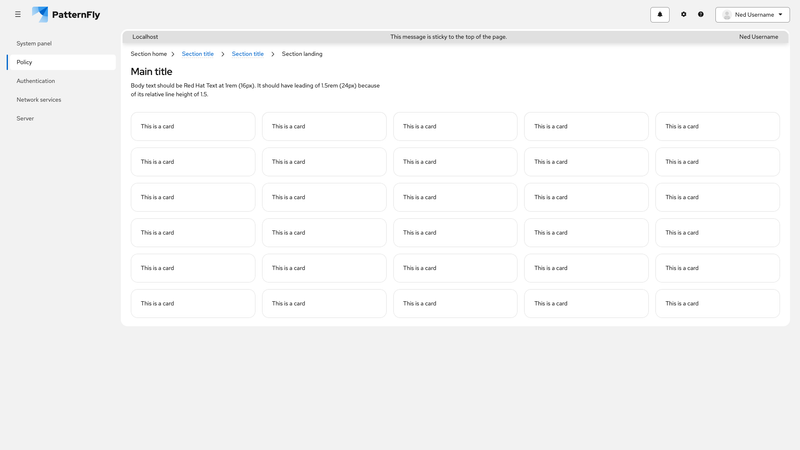Click the sticky message banner text
This screenshot has width=800, height=450.
(448, 37)
